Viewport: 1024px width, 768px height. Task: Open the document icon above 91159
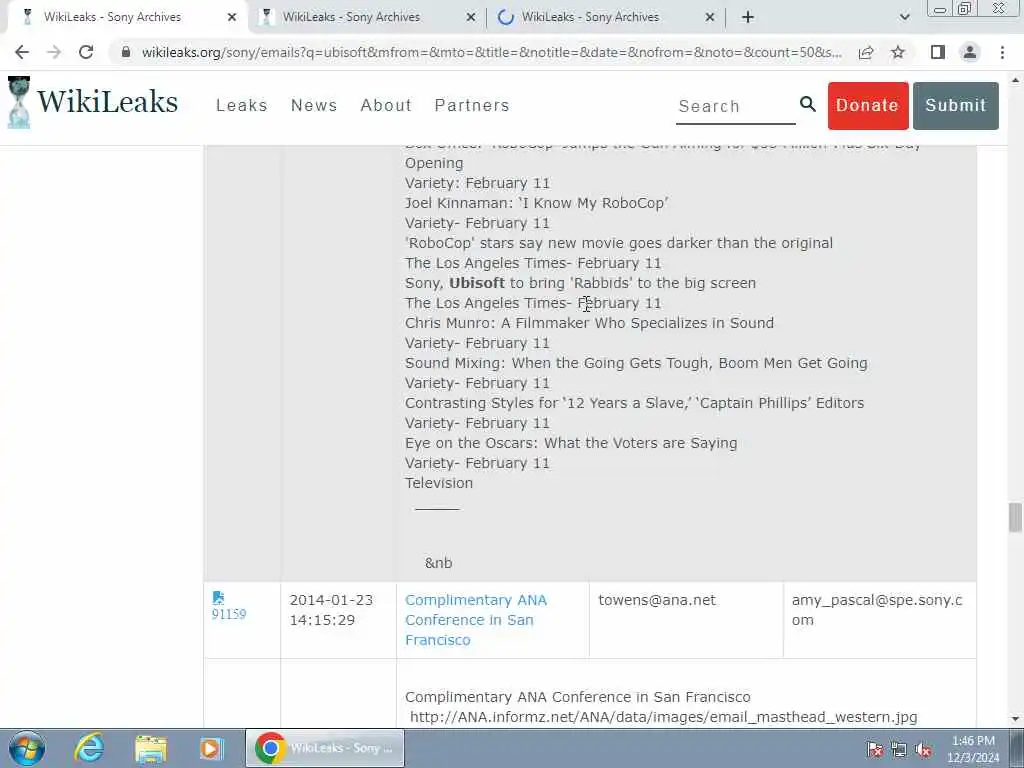click(218, 598)
